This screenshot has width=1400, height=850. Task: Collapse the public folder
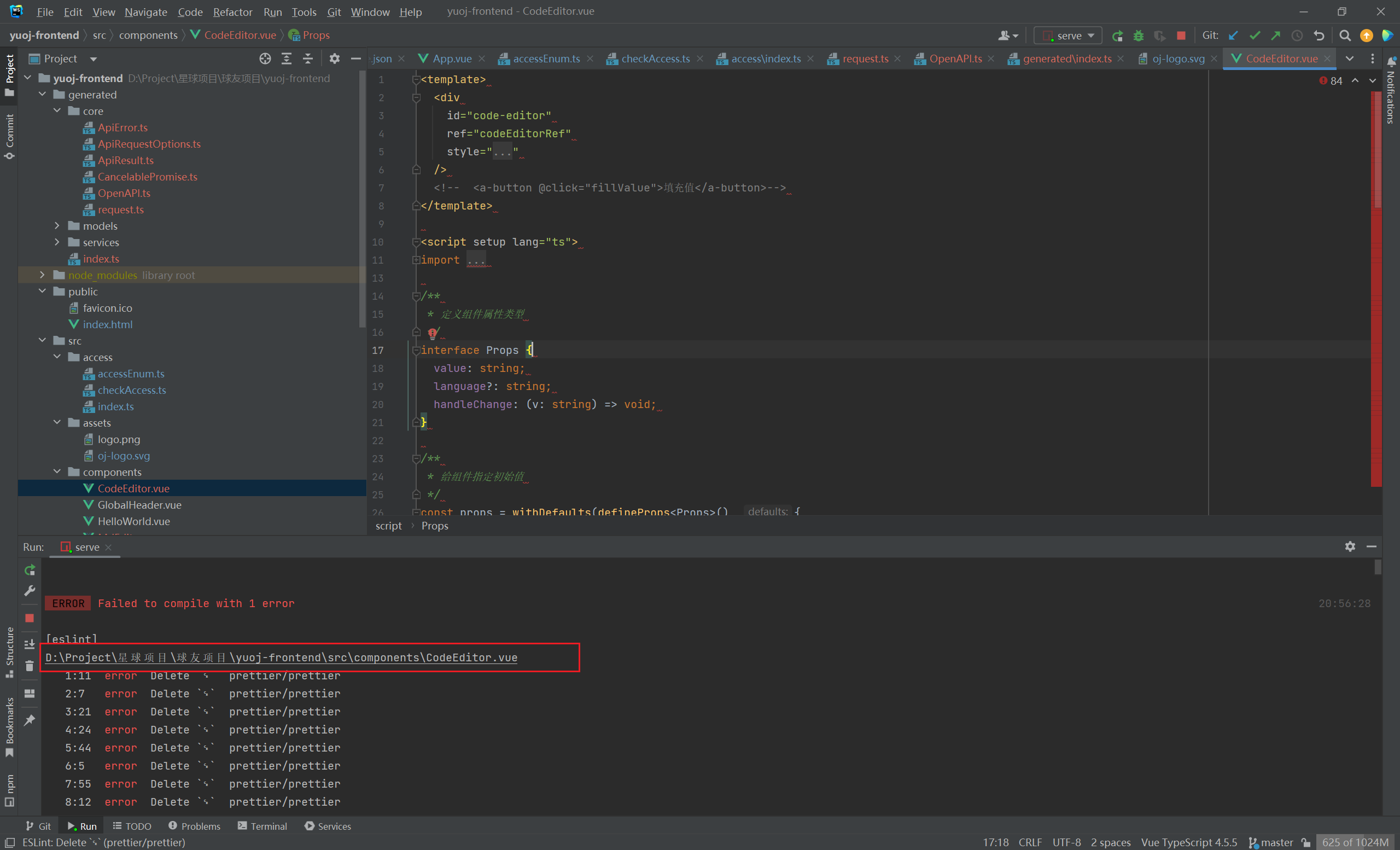[42, 291]
